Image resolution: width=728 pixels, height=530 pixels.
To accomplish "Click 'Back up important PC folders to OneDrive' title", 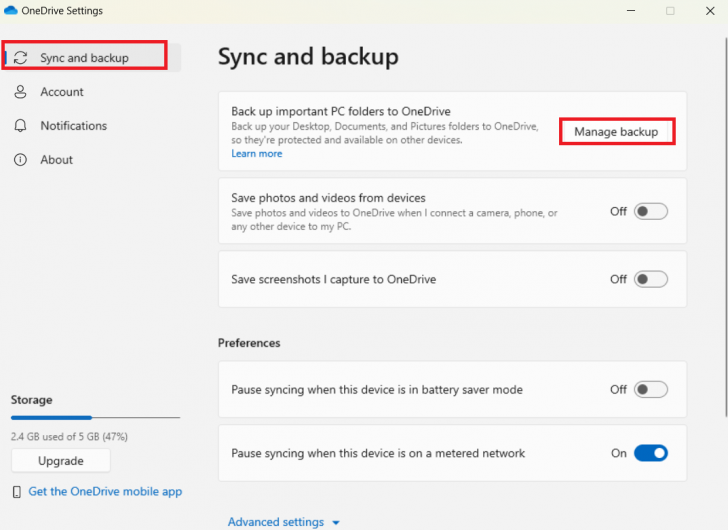I will [341, 111].
